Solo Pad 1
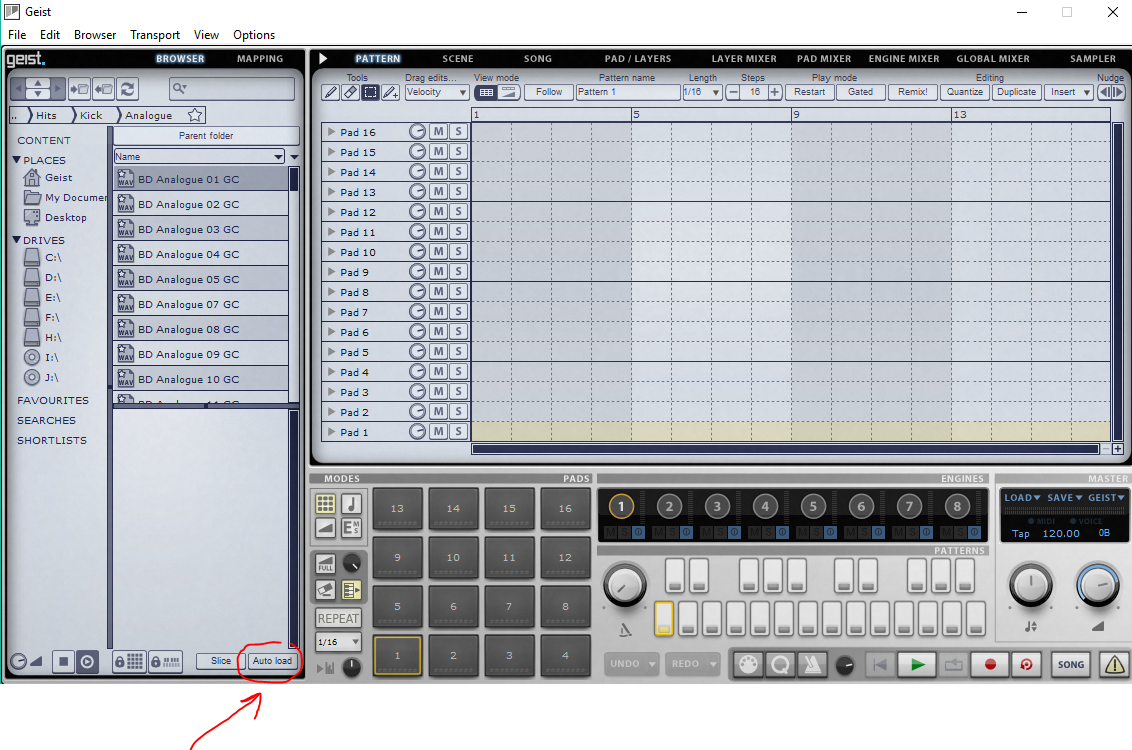The image size is (1132, 750). [x=458, y=432]
